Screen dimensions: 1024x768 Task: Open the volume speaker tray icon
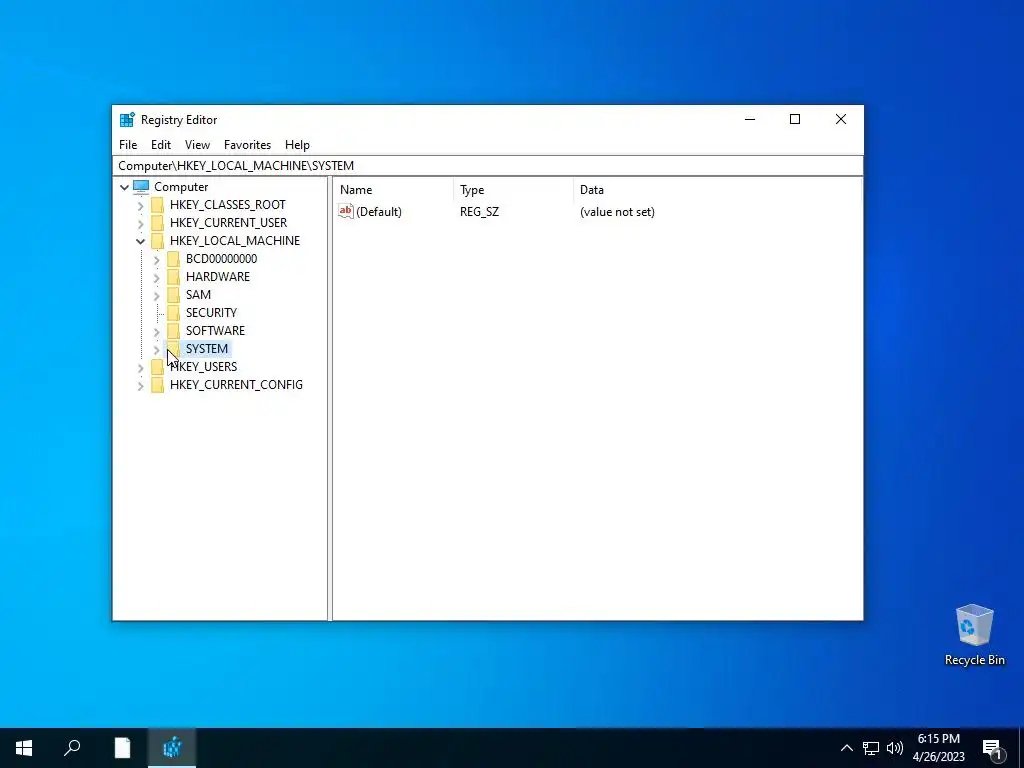(895, 748)
